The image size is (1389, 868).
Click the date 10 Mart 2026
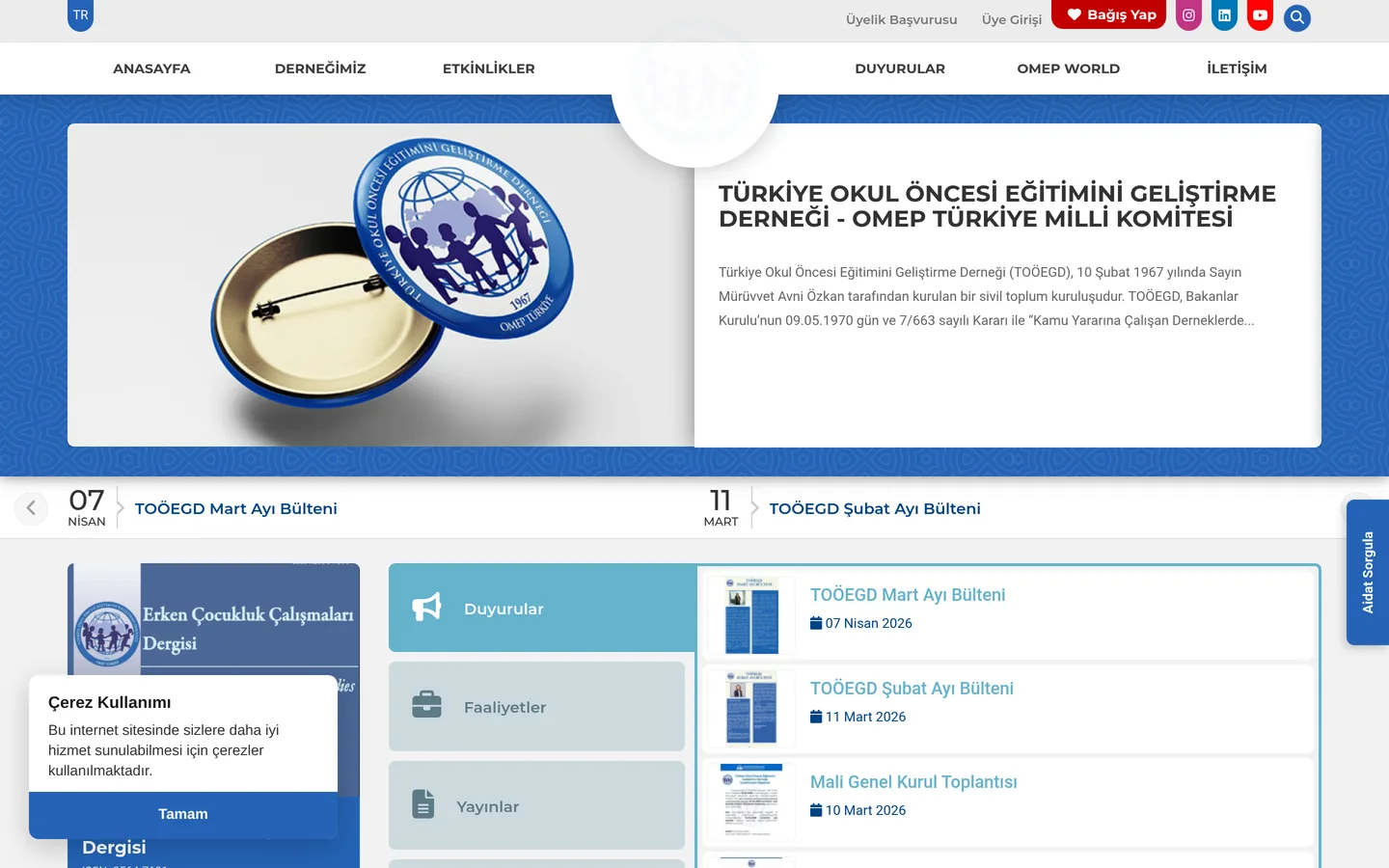pyautogui.click(x=858, y=810)
